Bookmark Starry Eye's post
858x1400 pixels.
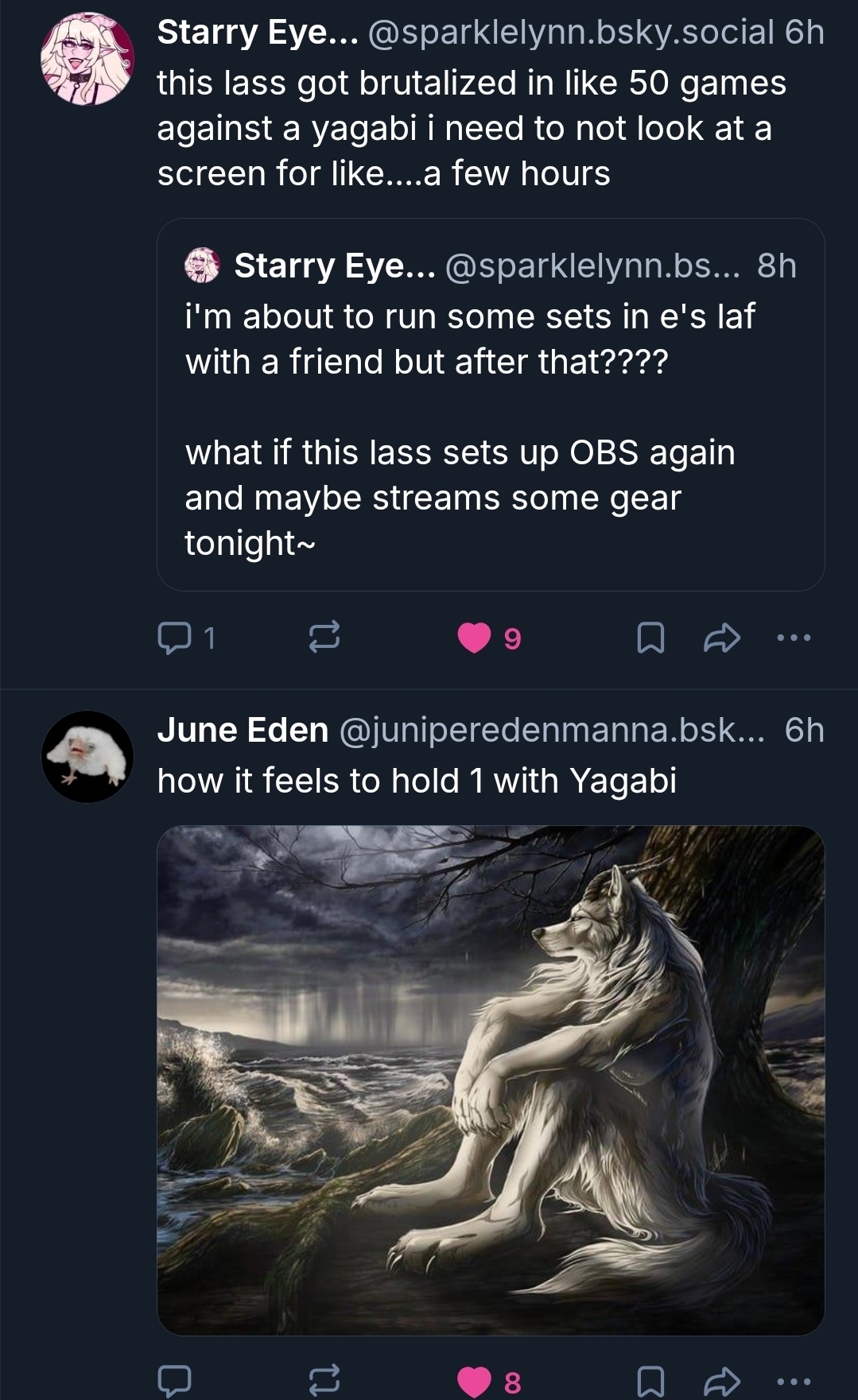(650, 638)
